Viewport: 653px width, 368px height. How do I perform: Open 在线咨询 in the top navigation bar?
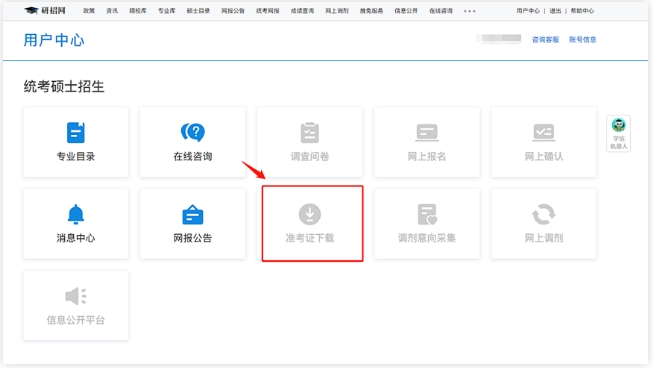coord(441,11)
